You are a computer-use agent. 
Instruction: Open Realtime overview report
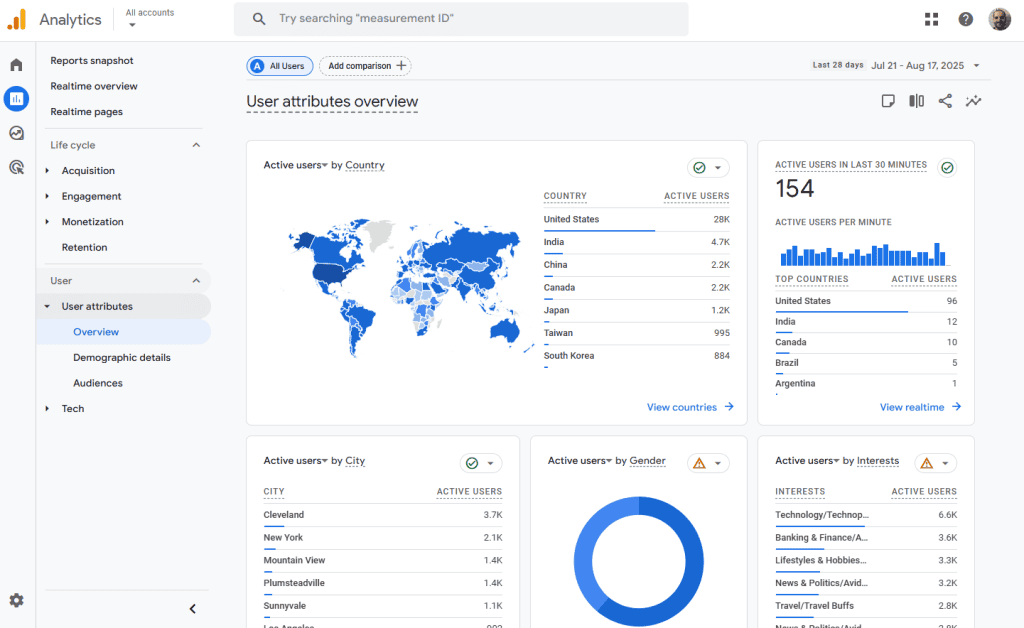pyautogui.click(x=94, y=86)
